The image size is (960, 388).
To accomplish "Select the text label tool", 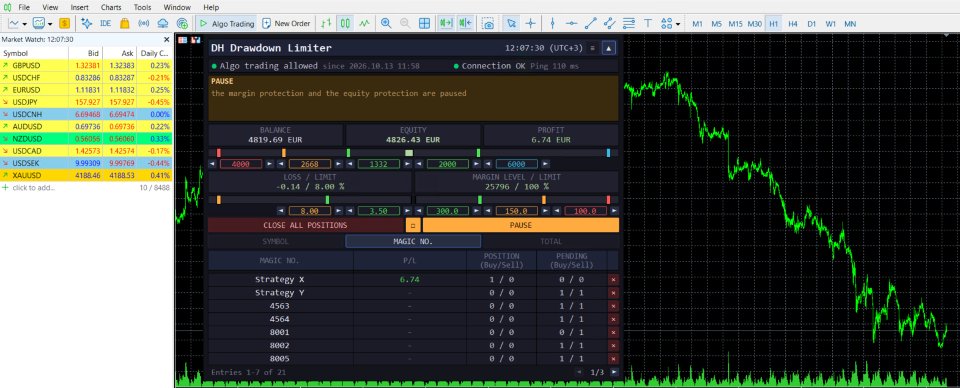I will click(x=647, y=23).
